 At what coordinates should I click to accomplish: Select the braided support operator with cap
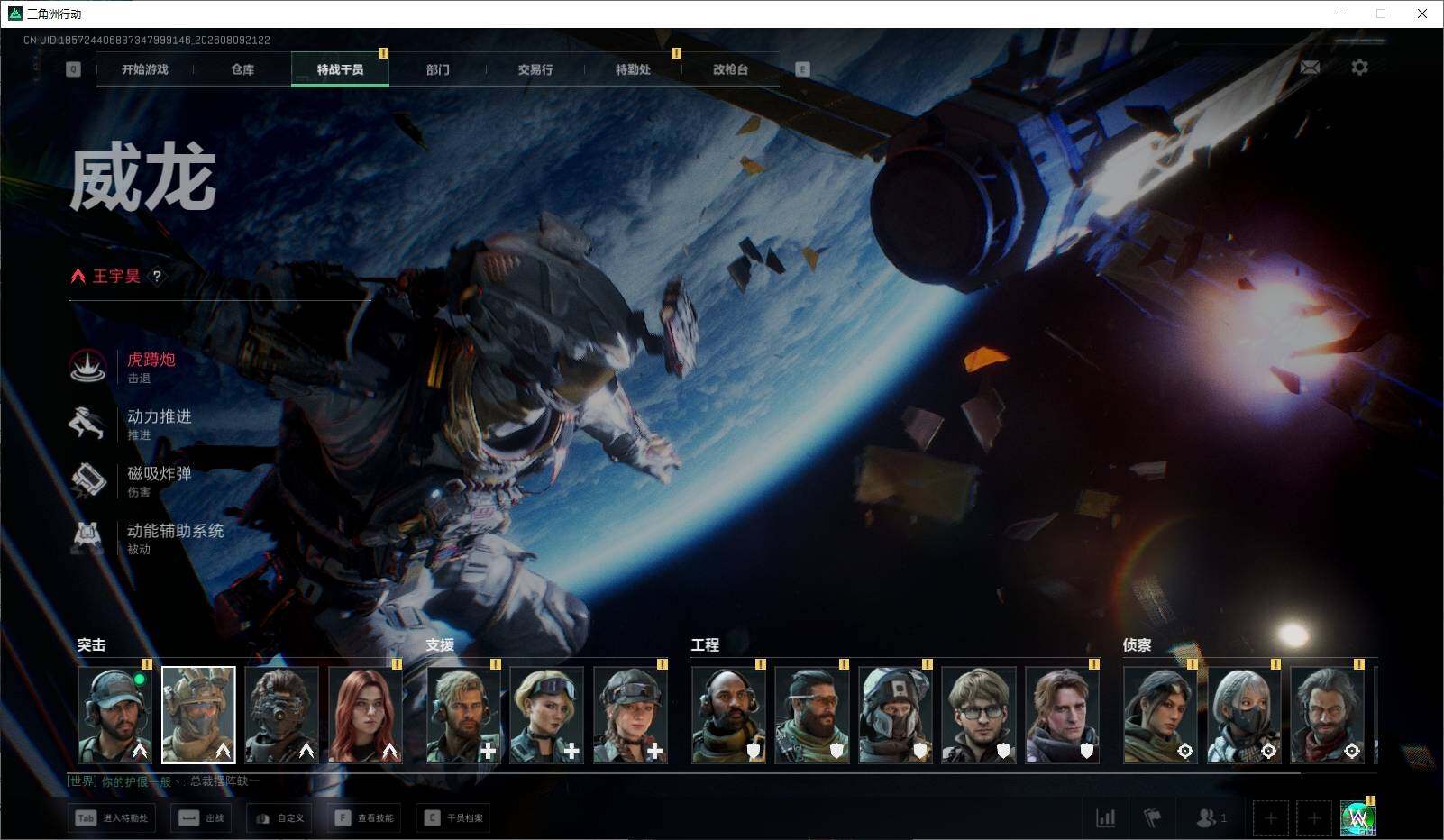(630, 715)
